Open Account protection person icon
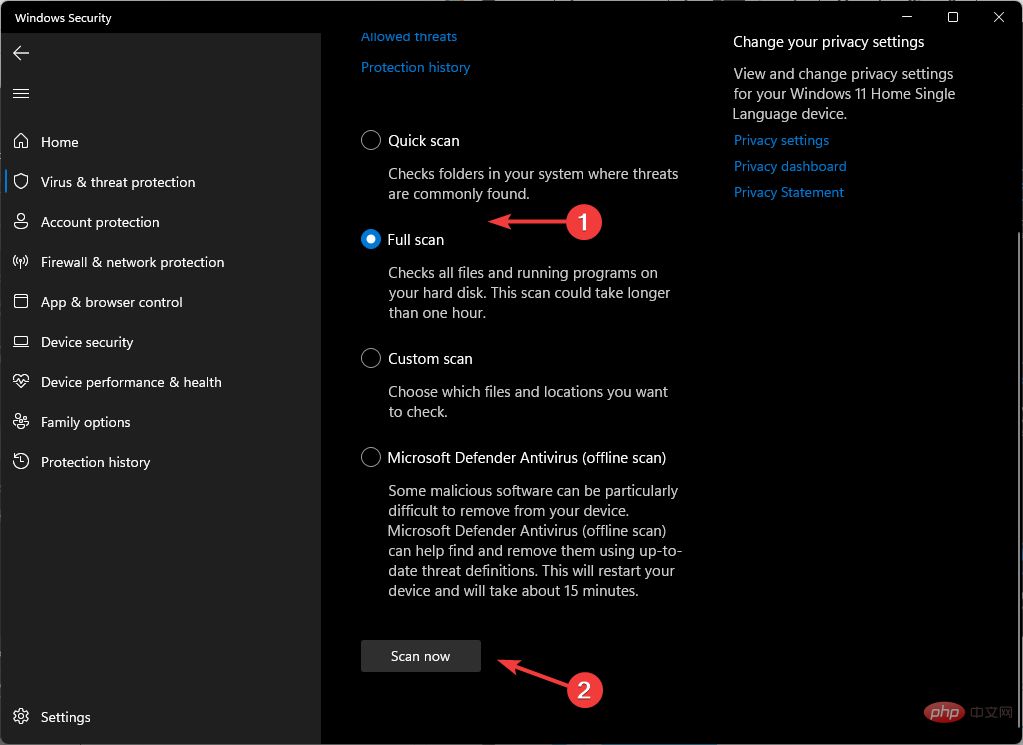 [21, 222]
